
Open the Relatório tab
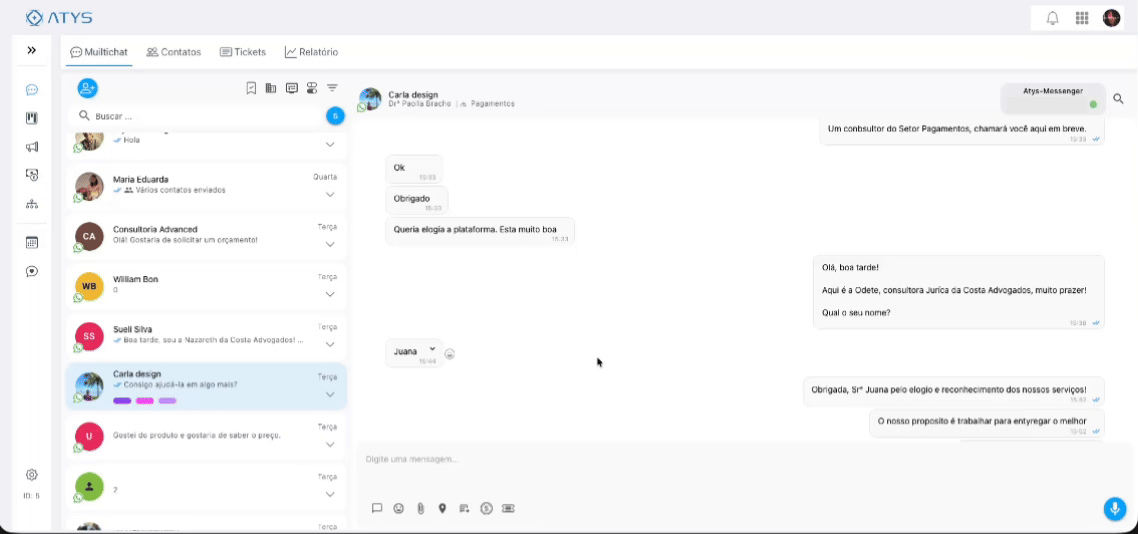[311, 52]
